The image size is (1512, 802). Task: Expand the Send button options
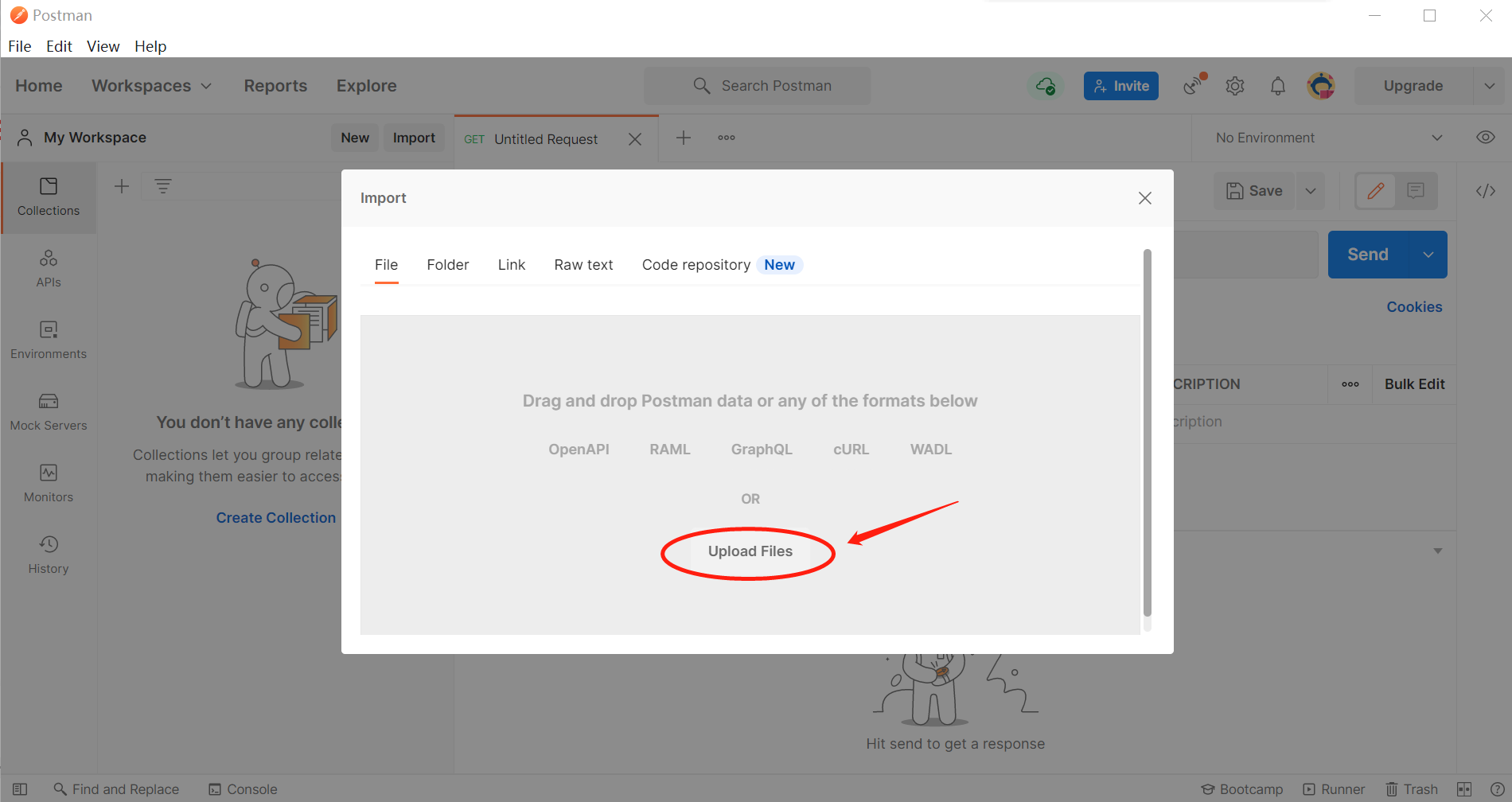pyautogui.click(x=1427, y=254)
